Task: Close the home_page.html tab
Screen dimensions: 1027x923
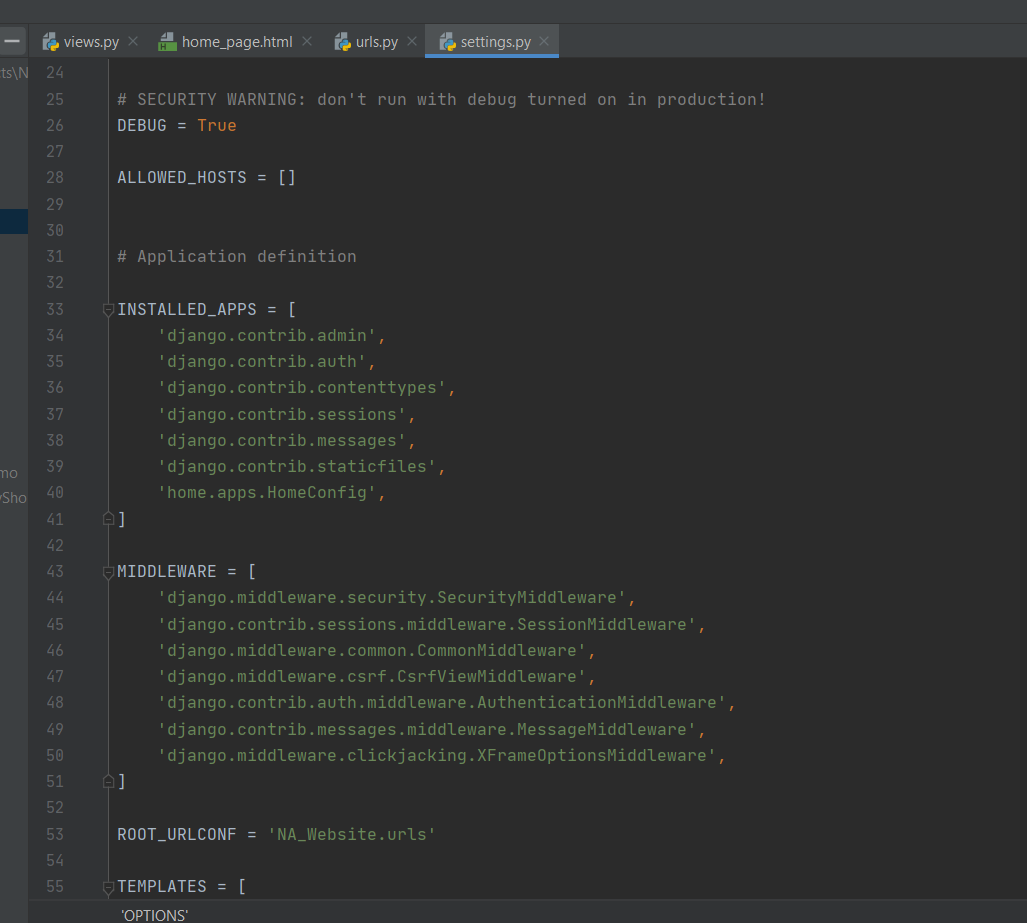Action: point(307,41)
